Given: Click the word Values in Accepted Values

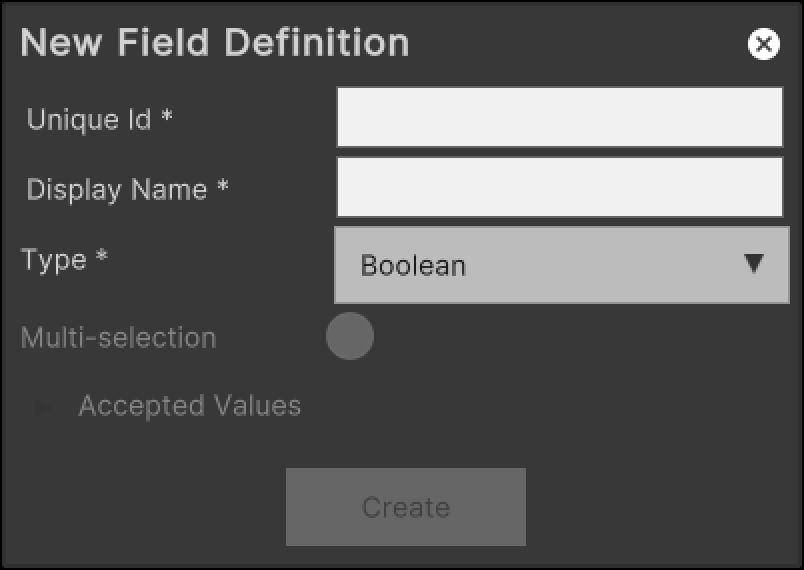Looking at the screenshot, I should [258, 406].
